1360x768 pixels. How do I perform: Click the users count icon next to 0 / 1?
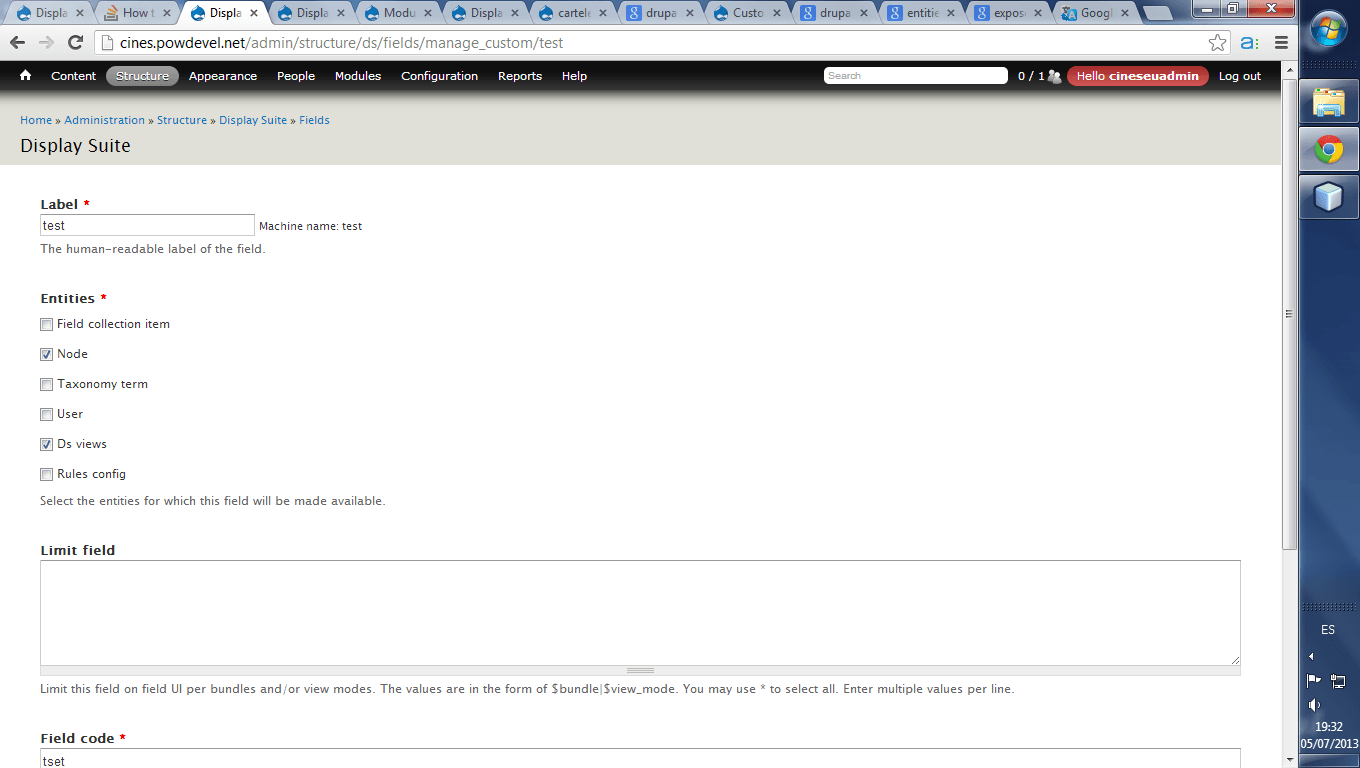[x=1054, y=76]
